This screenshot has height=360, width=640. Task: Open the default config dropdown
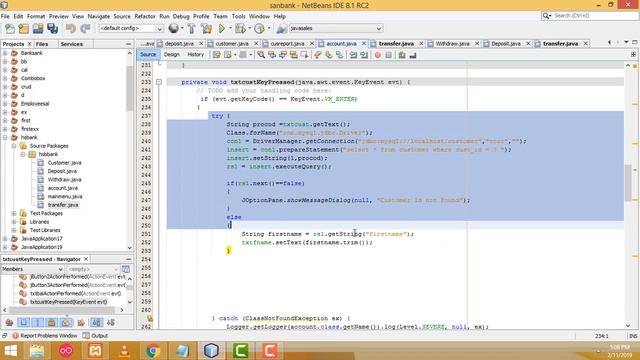pos(131,28)
